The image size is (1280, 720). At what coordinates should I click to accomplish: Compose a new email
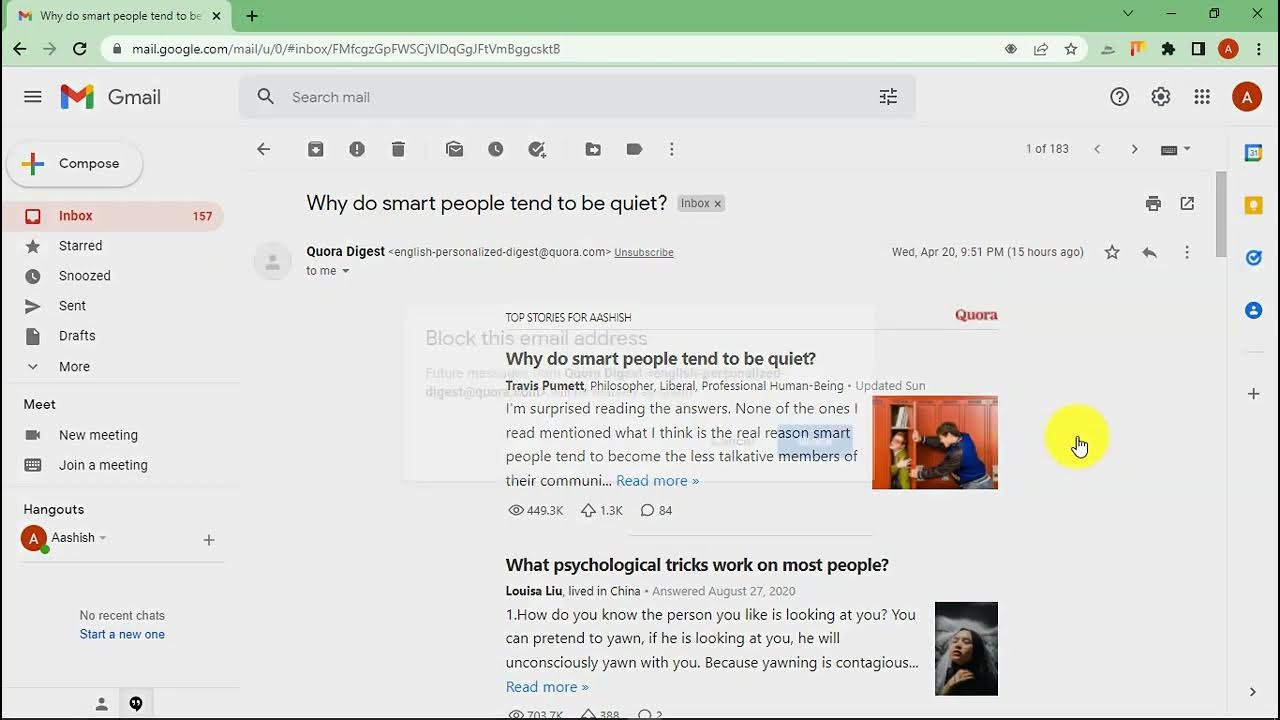[x=75, y=164]
